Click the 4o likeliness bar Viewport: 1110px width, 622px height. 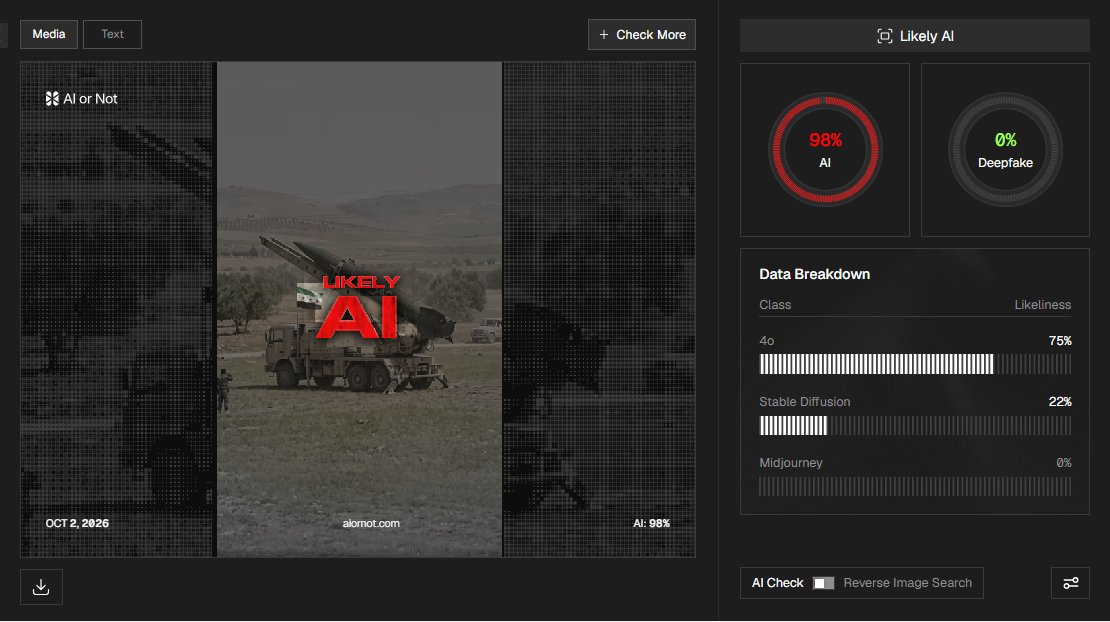click(x=915, y=364)
